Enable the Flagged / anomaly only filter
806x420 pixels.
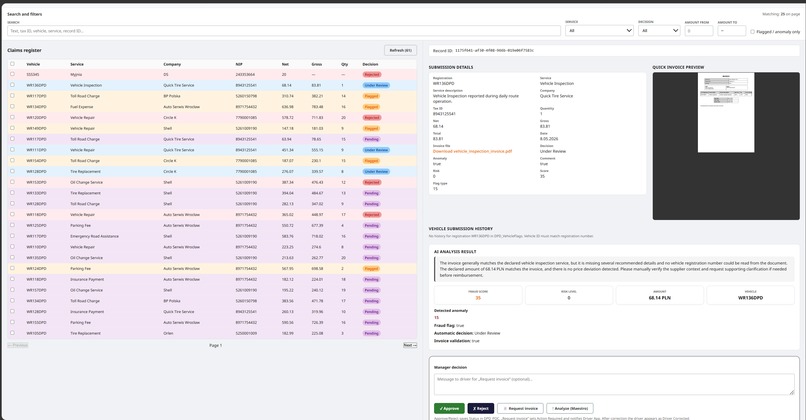[x=753, y=31]
